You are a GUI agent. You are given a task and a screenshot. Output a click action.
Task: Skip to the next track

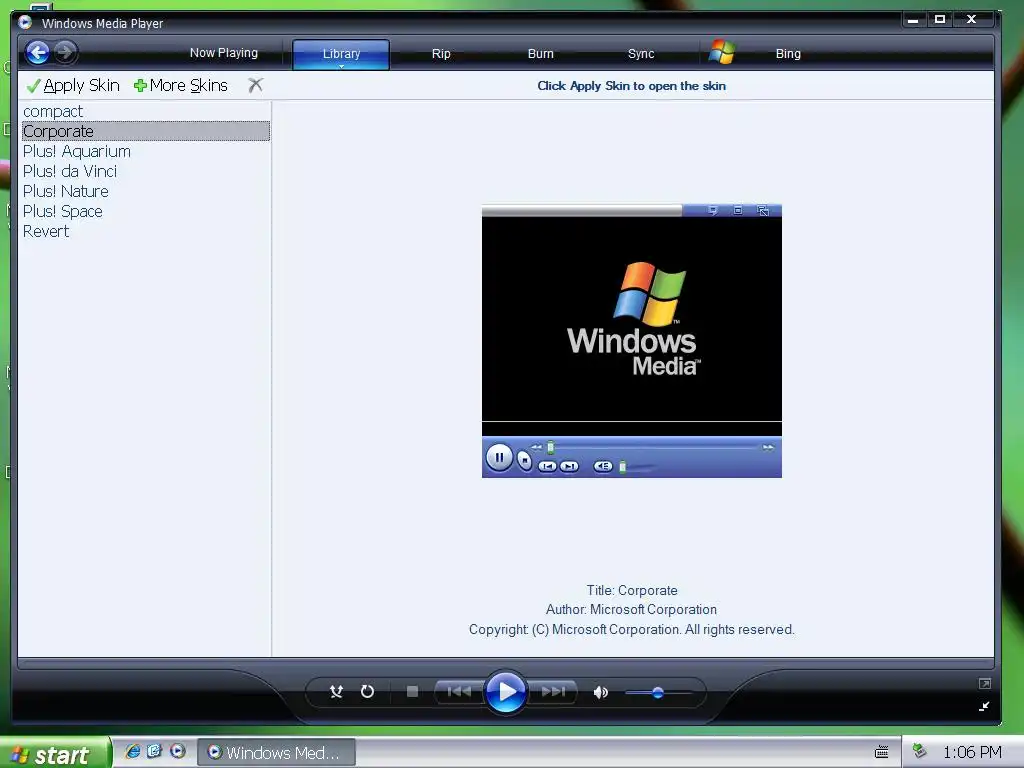click(x=553, y=692)
